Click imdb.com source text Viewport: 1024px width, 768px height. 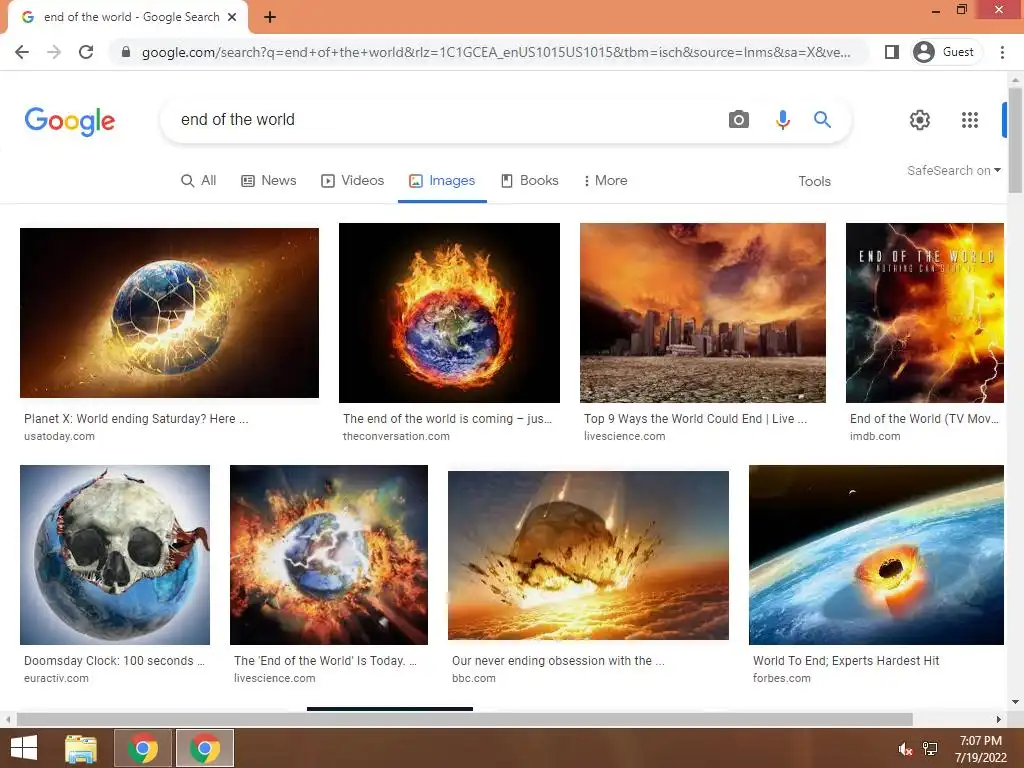point(874,436)
